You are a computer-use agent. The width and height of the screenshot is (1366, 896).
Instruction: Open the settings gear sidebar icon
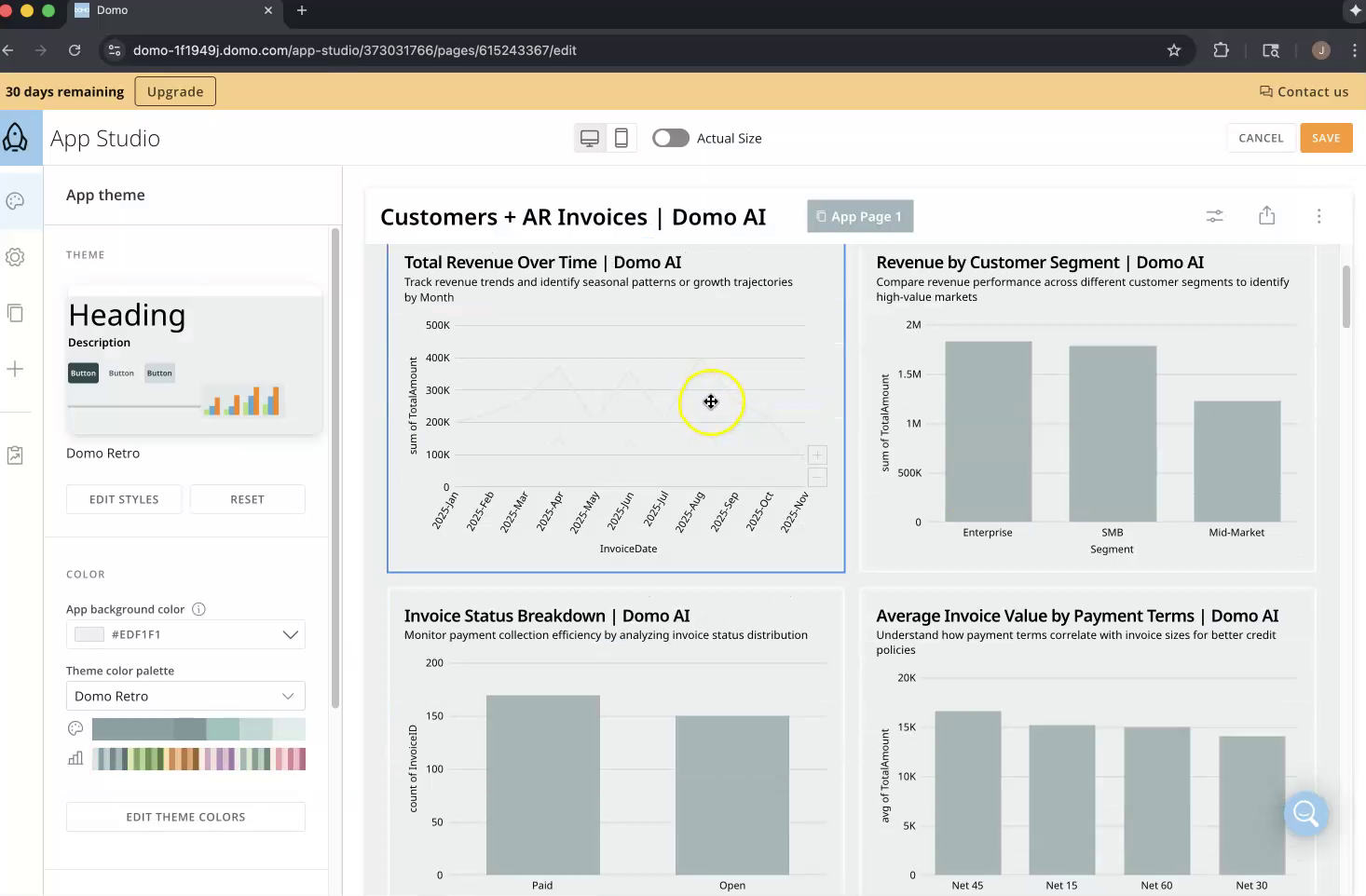coord(15,257)
